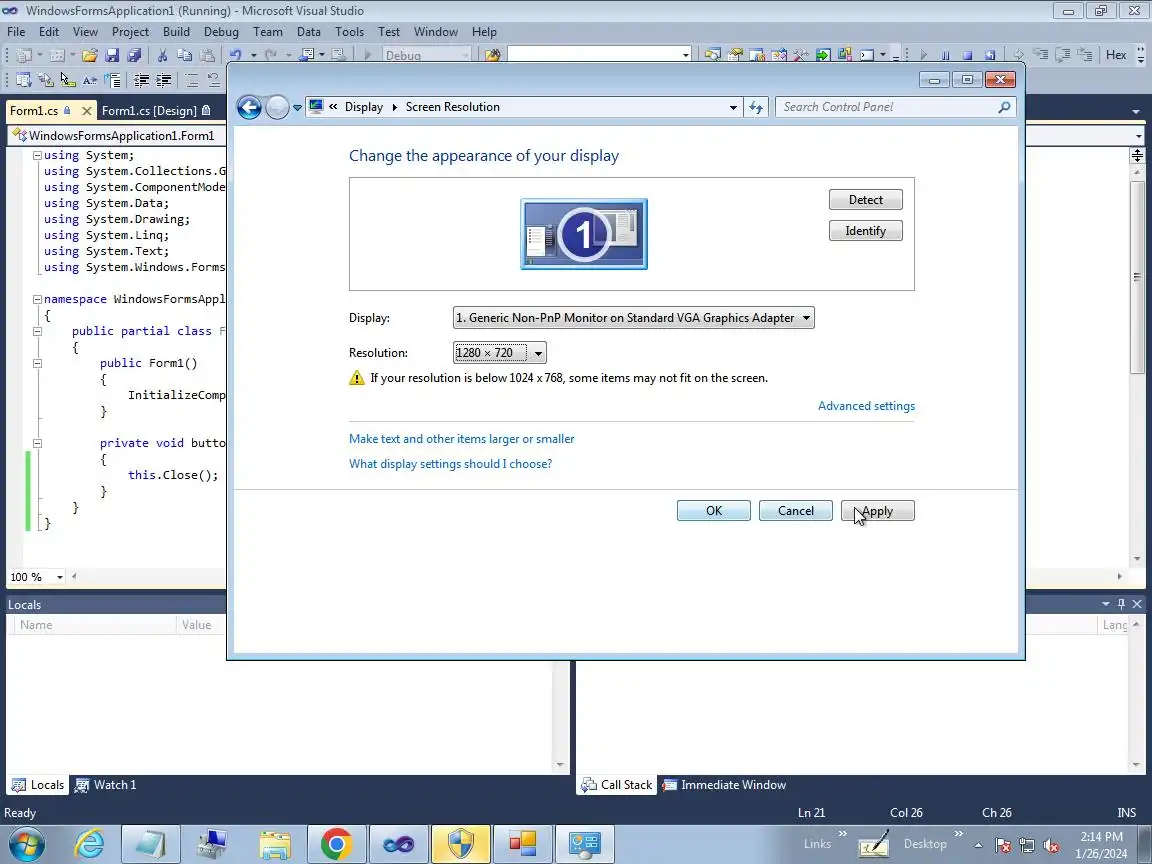Screen dimensions: 1152x864
Task: Open the Display monitor selection dropdown
Action: [633, 317]
